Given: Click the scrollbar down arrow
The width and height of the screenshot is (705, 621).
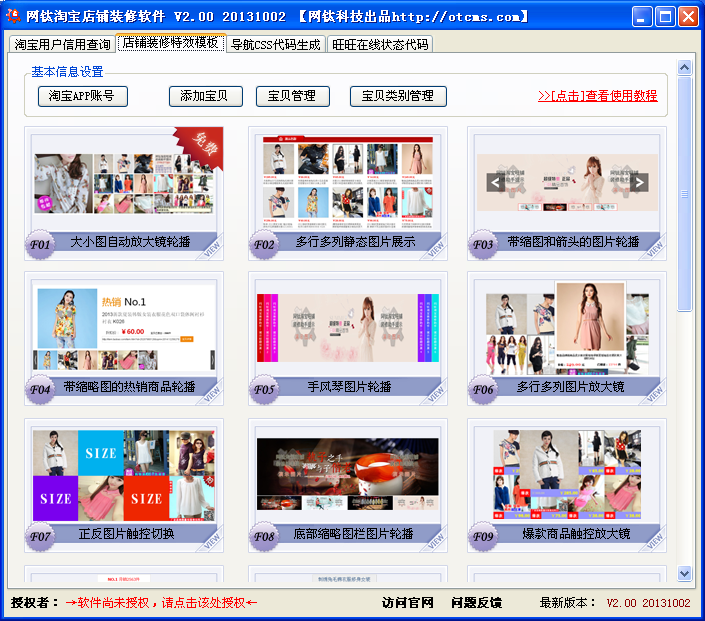Looking at the screenshot, I should [684, 573].
